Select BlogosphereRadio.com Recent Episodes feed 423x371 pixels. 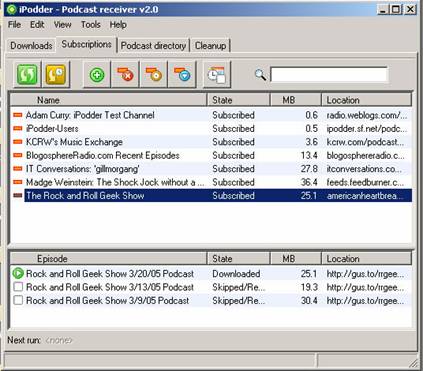click(x=211, y=155)
